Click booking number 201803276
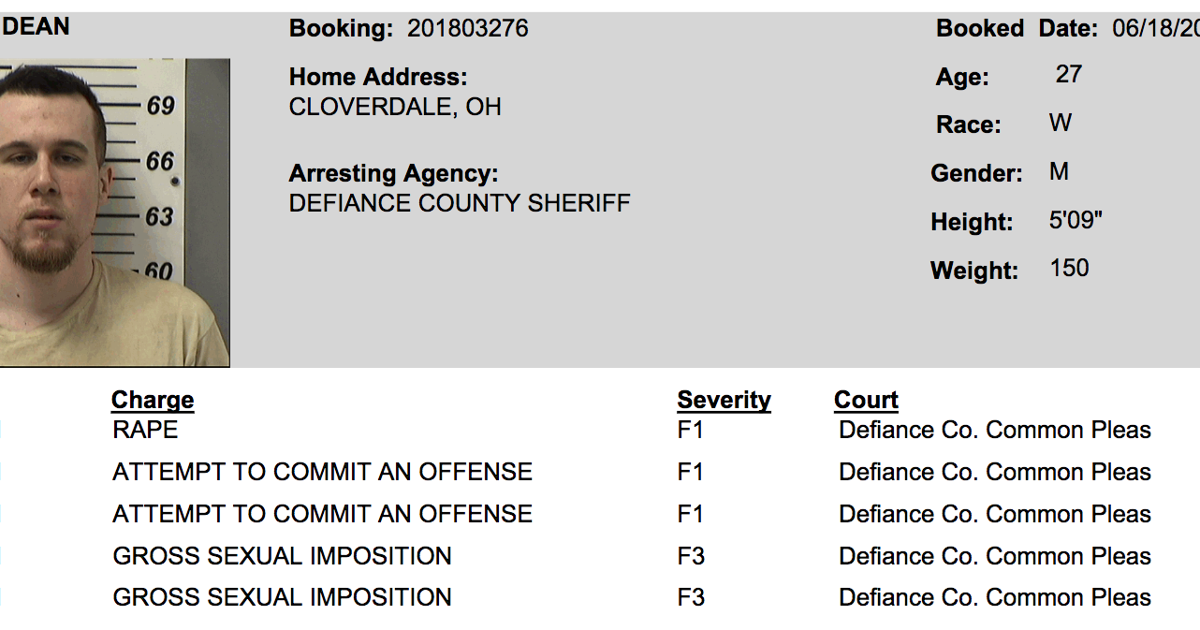Viewport: 1200px width, 630px height. [x=467, y=29]
